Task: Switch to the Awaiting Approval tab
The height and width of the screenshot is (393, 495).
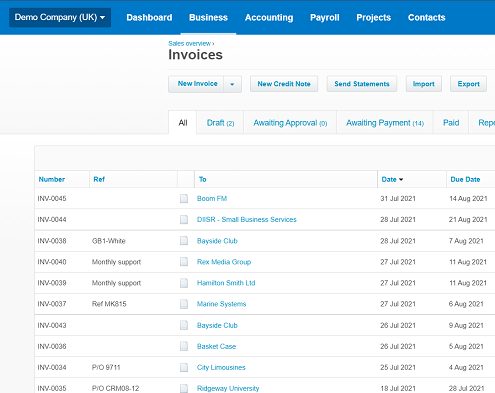Action: pos(290,123)
